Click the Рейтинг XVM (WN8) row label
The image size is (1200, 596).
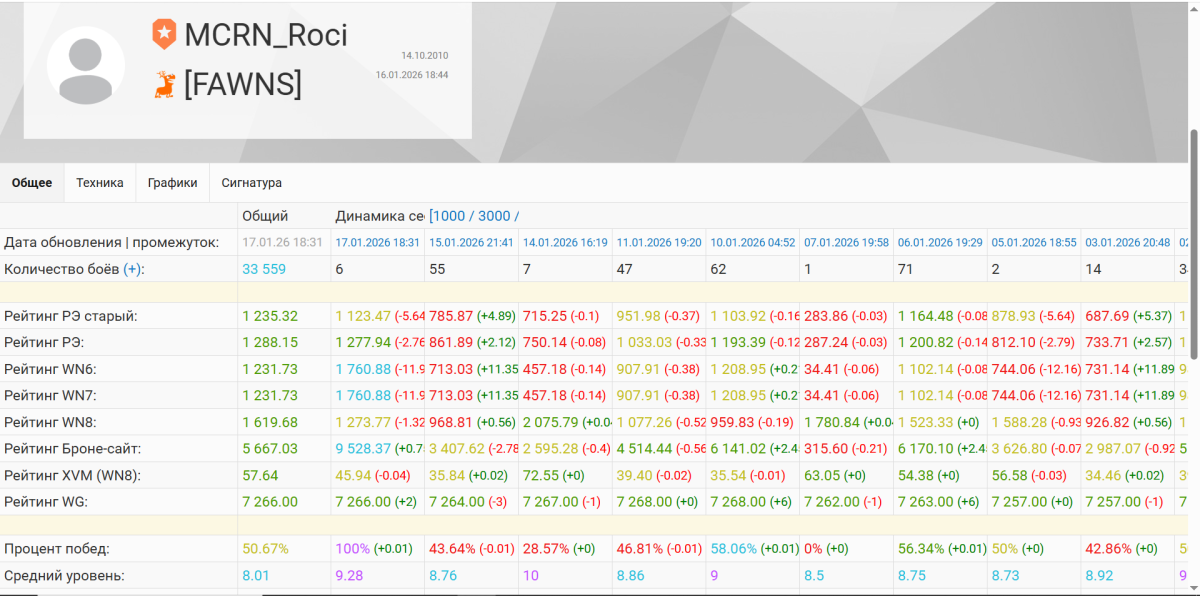(x=73, y=475)
